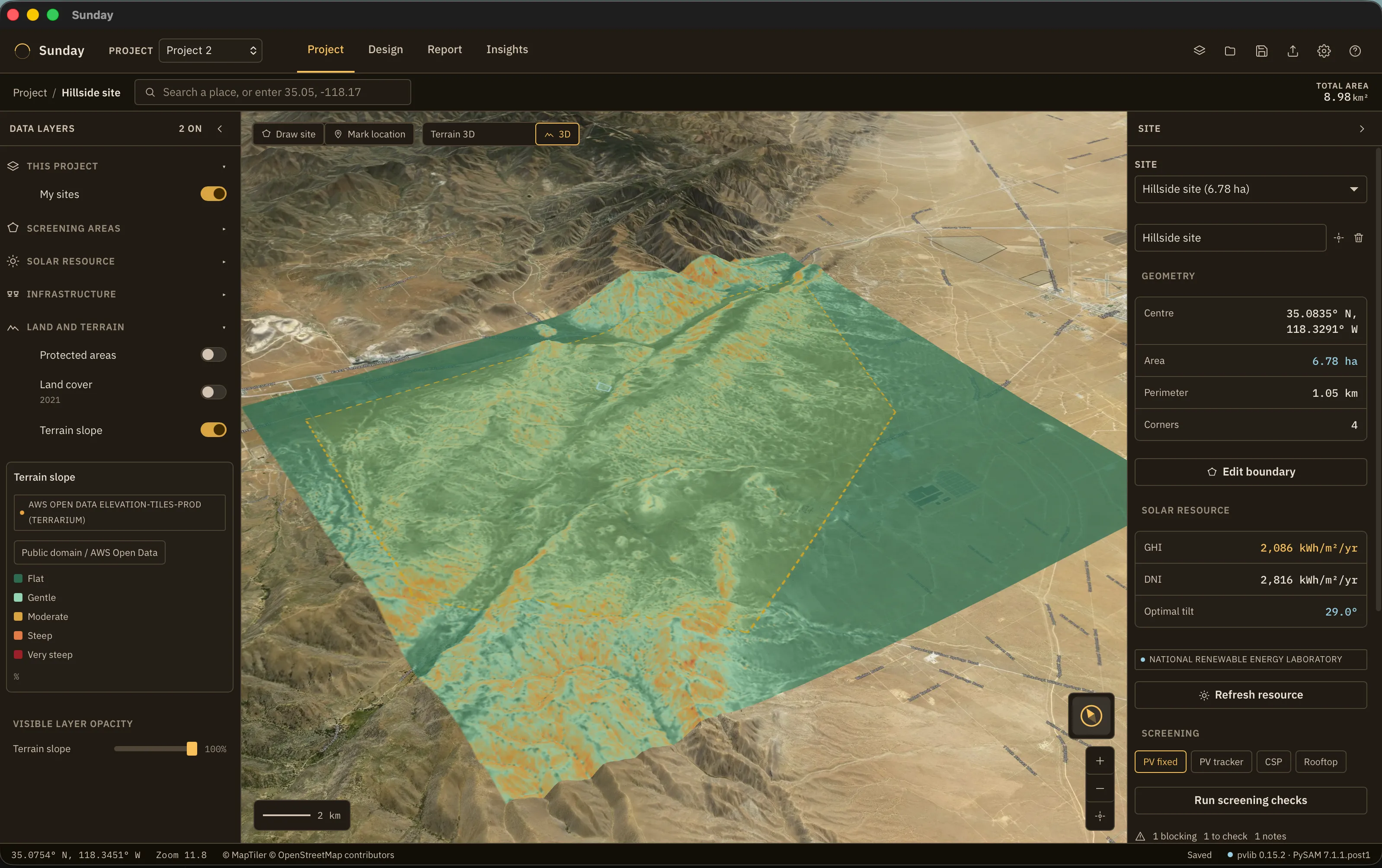Expand the Solar Resource section
The height and width of the screenshot is (868, 1382).
(x=117, y=261)
